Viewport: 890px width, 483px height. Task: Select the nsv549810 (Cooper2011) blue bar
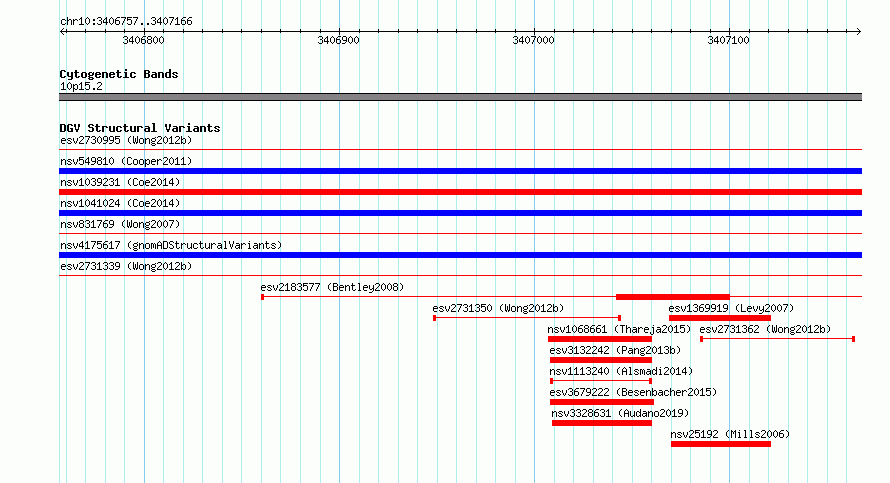(460, 171)
